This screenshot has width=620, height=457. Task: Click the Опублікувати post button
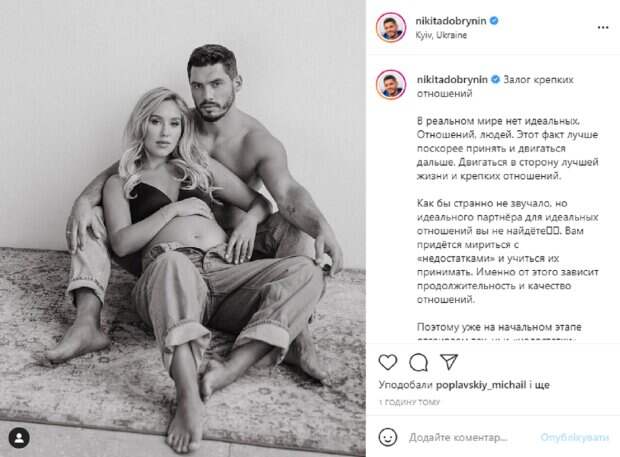click(x=575, y=438)
